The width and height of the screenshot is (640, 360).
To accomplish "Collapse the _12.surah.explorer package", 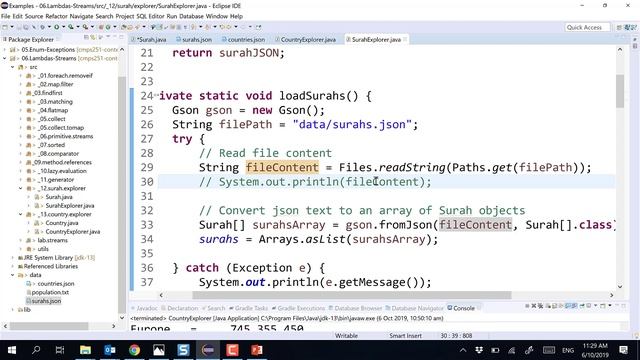I will [20, 188].
